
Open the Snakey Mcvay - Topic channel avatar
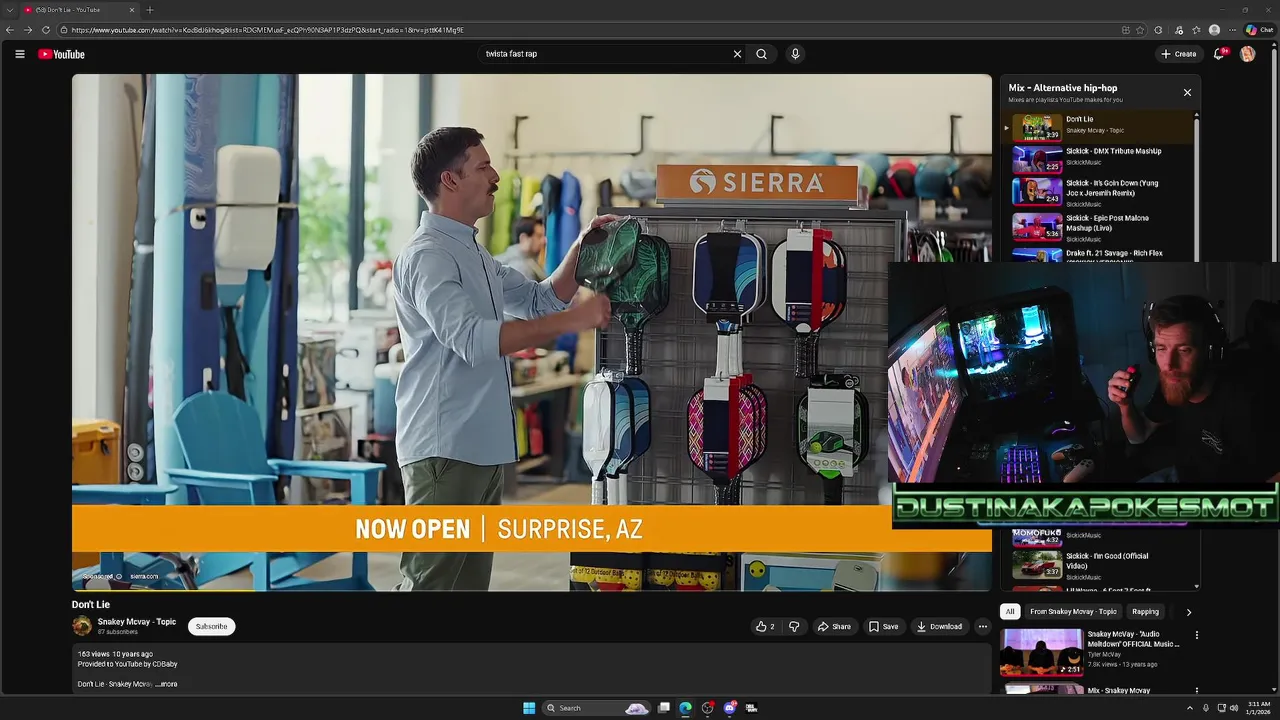pyautogui.click(x=82, y=626)
